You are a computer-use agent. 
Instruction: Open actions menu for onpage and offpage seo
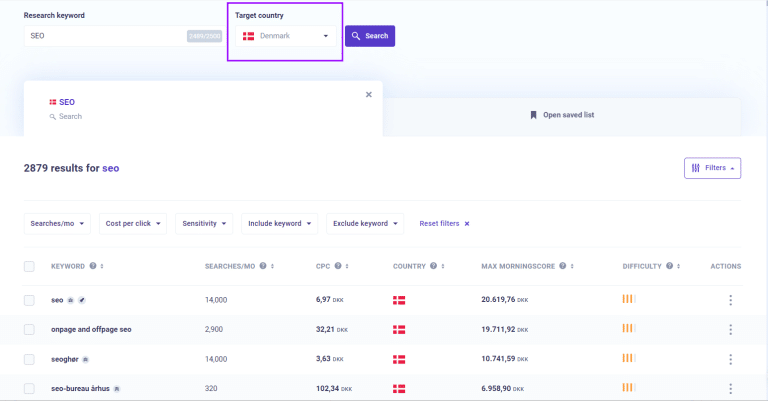pyautogui.click(x=730, y=330)
